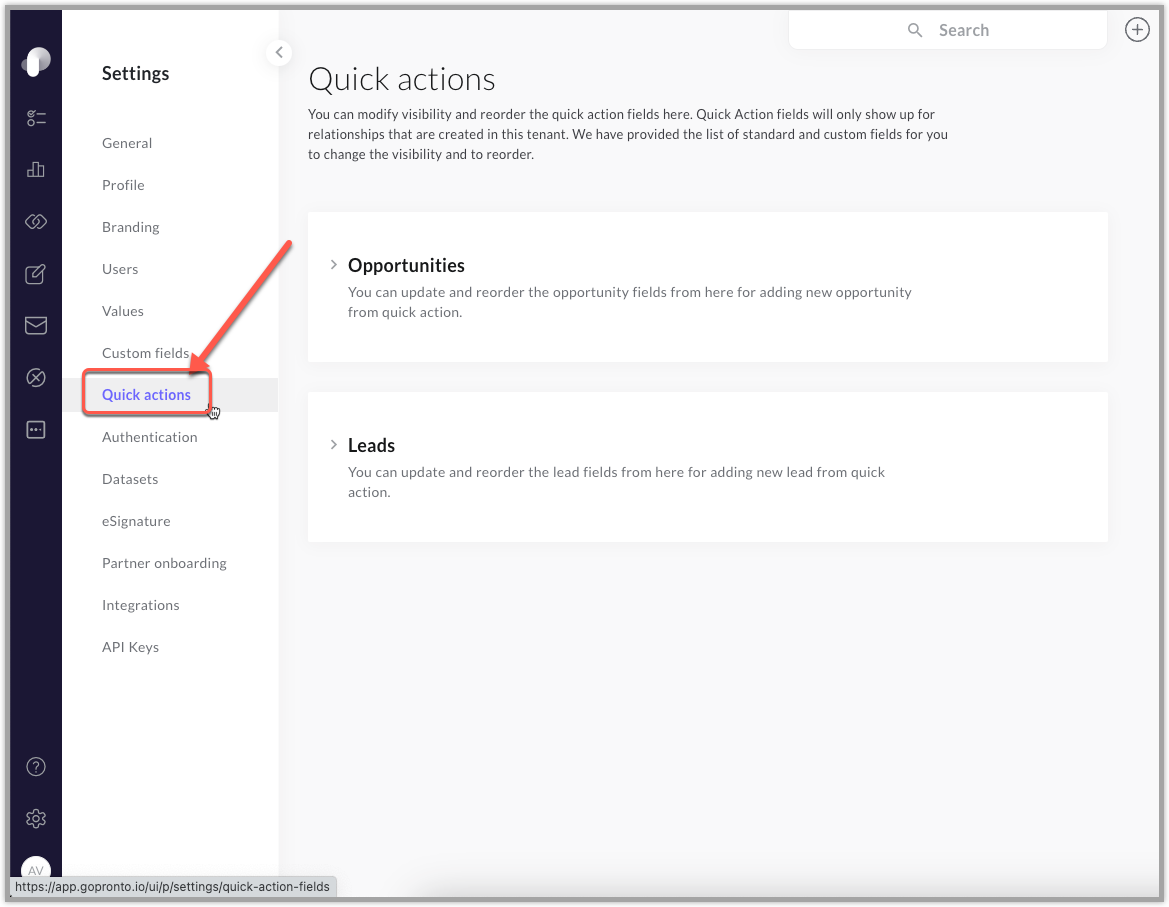1169x907 pixels.
Task: Open the mail envelope icon in sidebar
Action: coord(36,326)
